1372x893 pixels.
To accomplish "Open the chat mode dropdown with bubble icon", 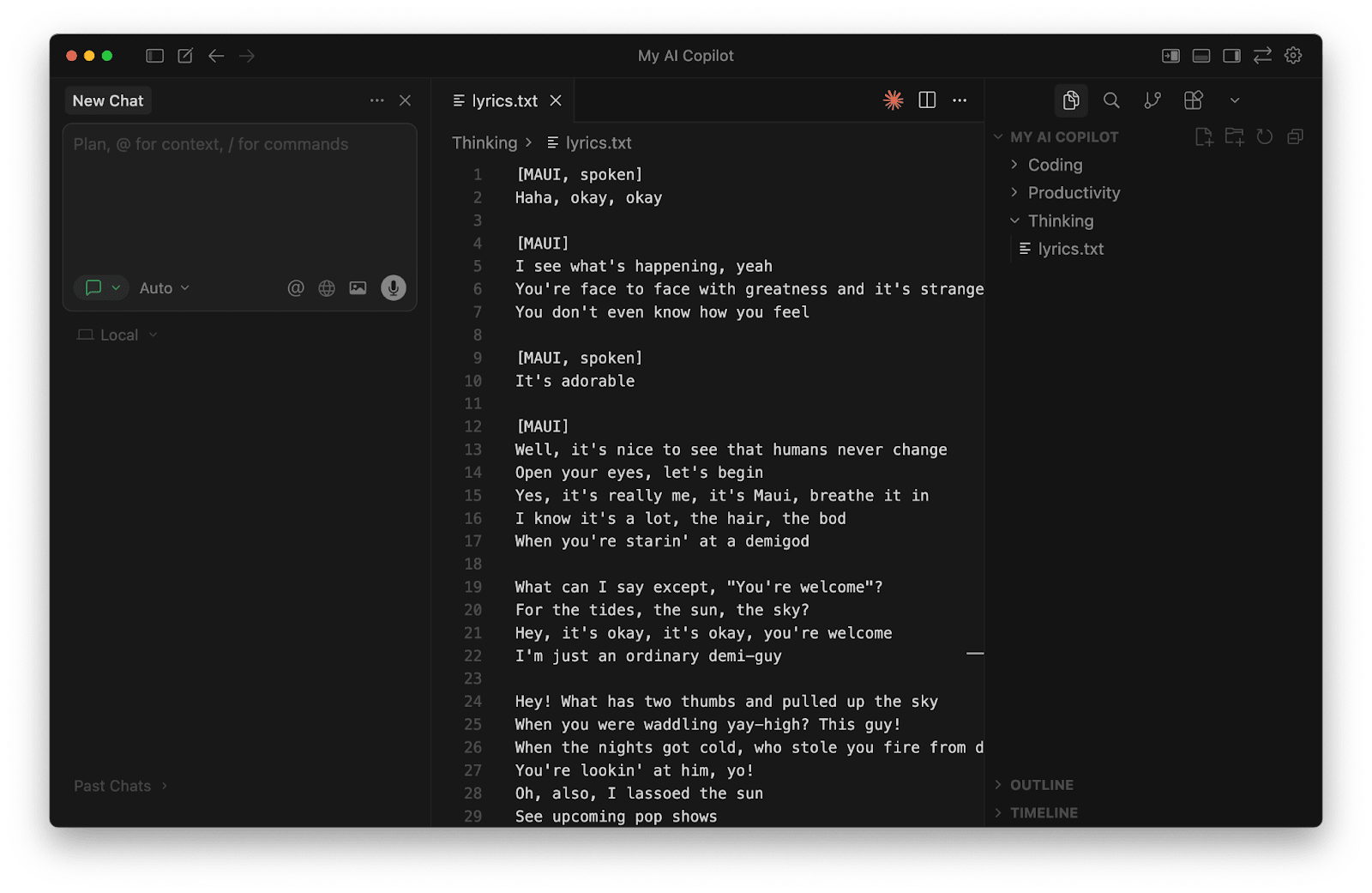I will click(x=101, y=288).
